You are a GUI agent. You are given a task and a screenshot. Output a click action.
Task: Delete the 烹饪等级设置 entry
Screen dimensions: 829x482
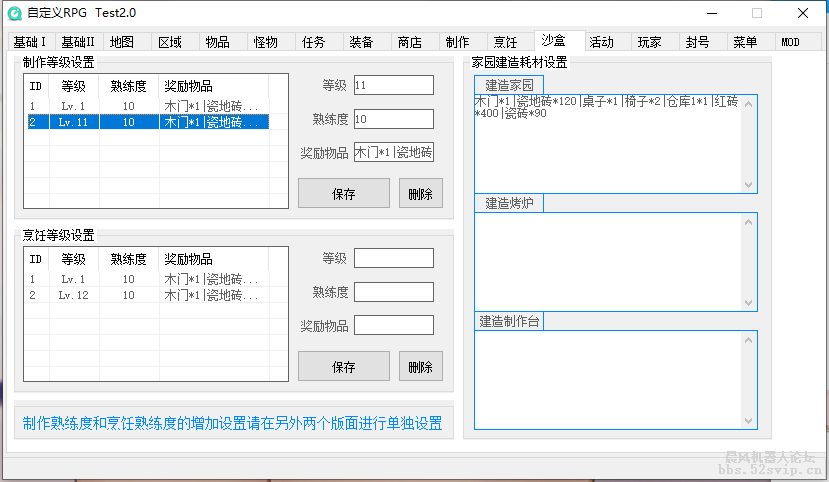click(420, 367)
